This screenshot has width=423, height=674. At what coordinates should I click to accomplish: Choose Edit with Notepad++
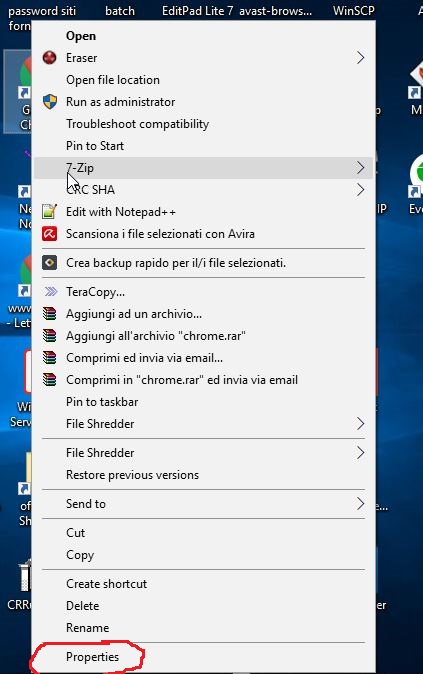(120, 212)
